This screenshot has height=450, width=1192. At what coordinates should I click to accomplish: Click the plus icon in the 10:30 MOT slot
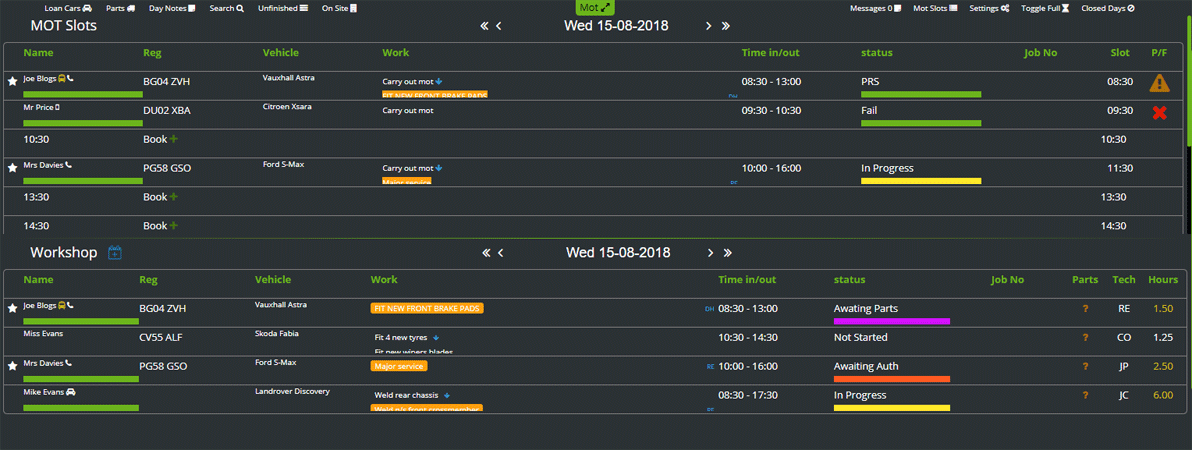[174, 140]
